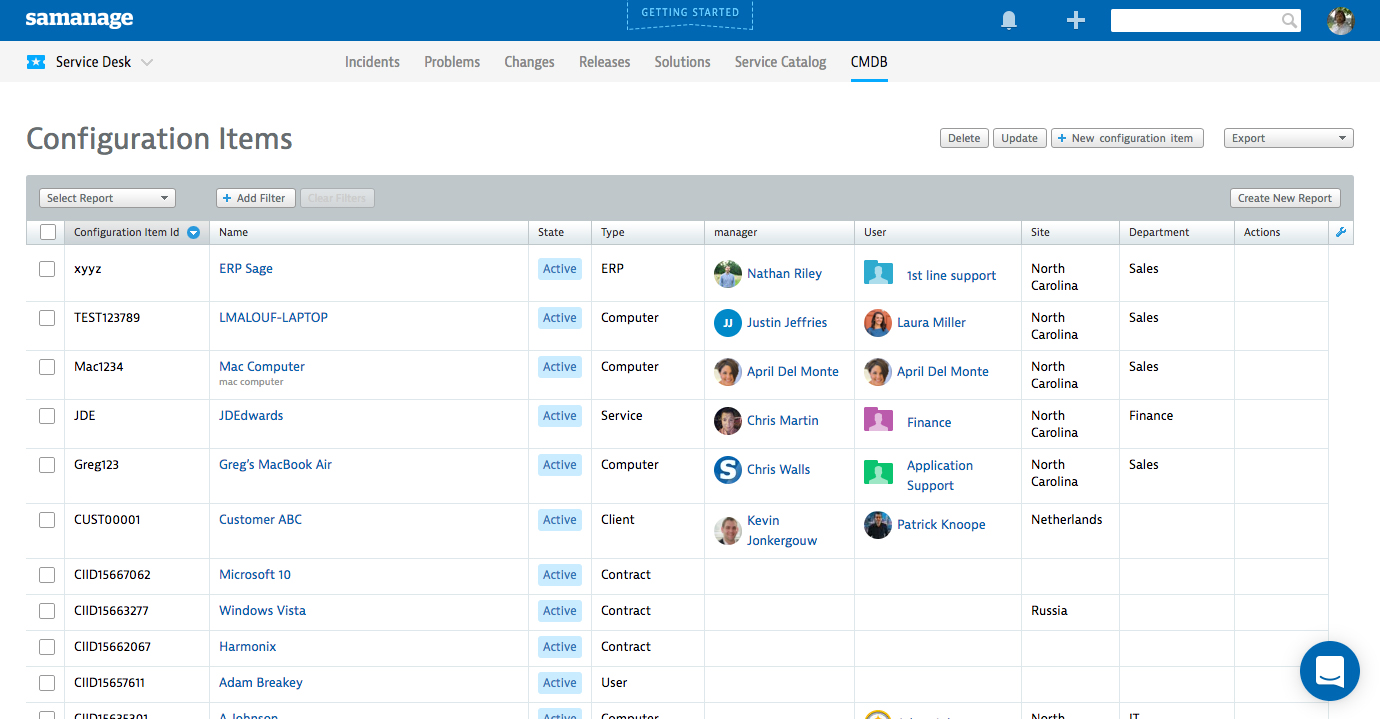
Task: Open the Export dropdown
Action: 1288,138
